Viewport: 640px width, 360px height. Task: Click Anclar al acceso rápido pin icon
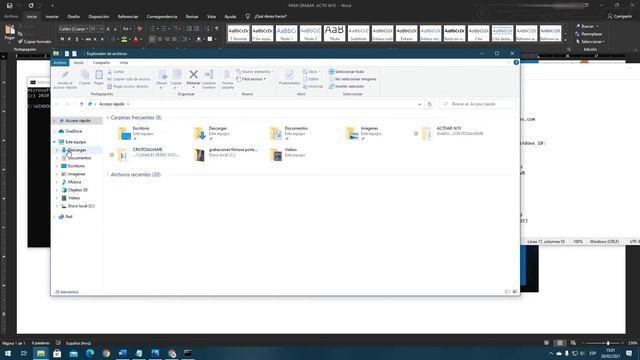coord(65,75)
